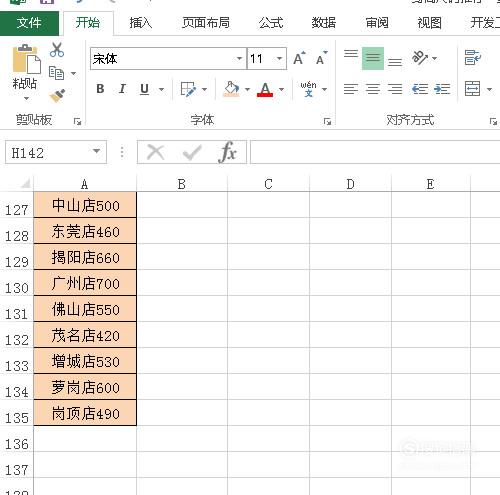The image size is (500, 495).
Task: Select cell 岗顶店490
Action: (85, 413)
